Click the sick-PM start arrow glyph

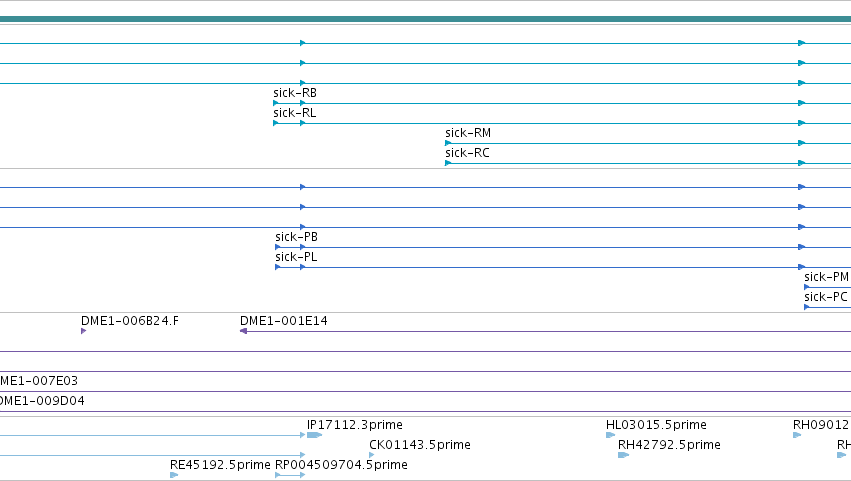(807, 287)
